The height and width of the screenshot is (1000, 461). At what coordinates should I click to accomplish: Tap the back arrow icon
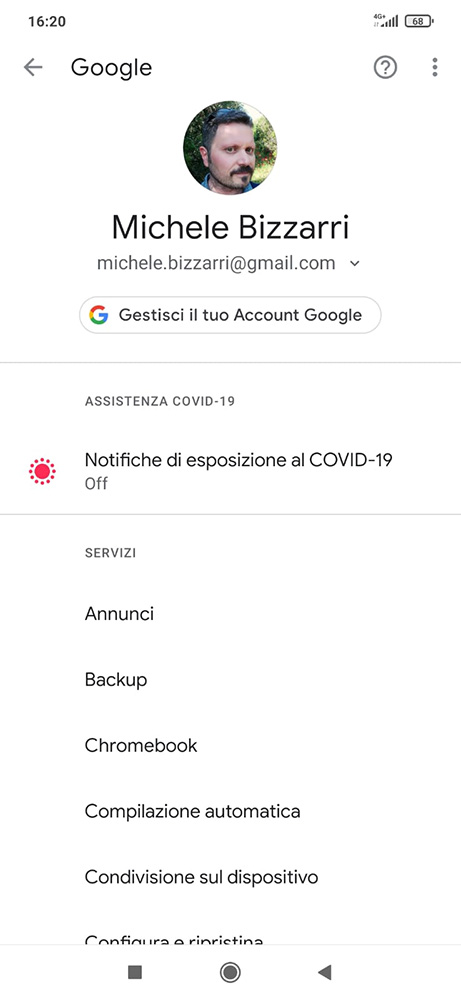tap(33, 67)
